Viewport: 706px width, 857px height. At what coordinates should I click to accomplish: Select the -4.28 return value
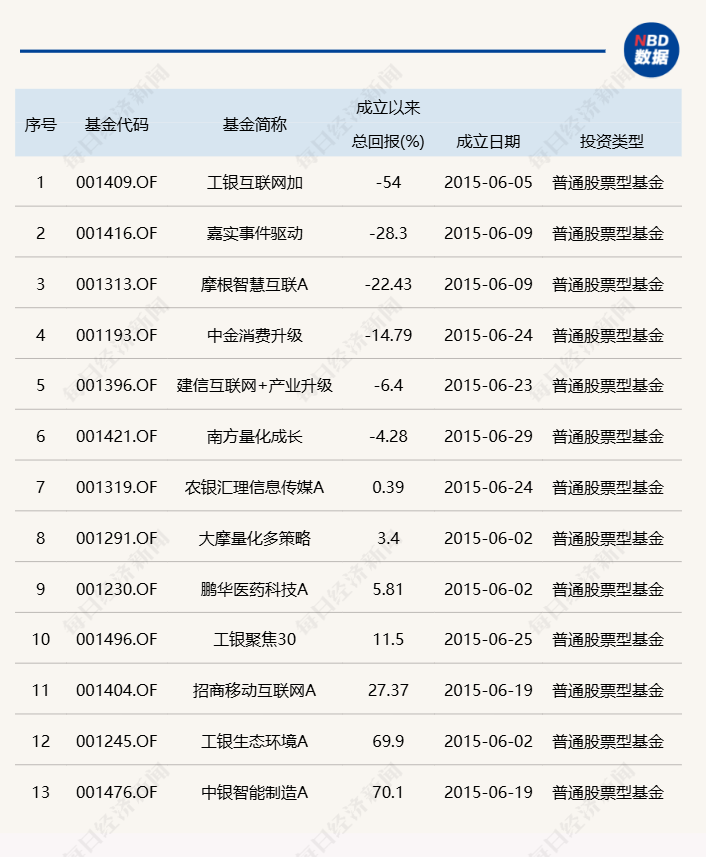pos(388,437)
